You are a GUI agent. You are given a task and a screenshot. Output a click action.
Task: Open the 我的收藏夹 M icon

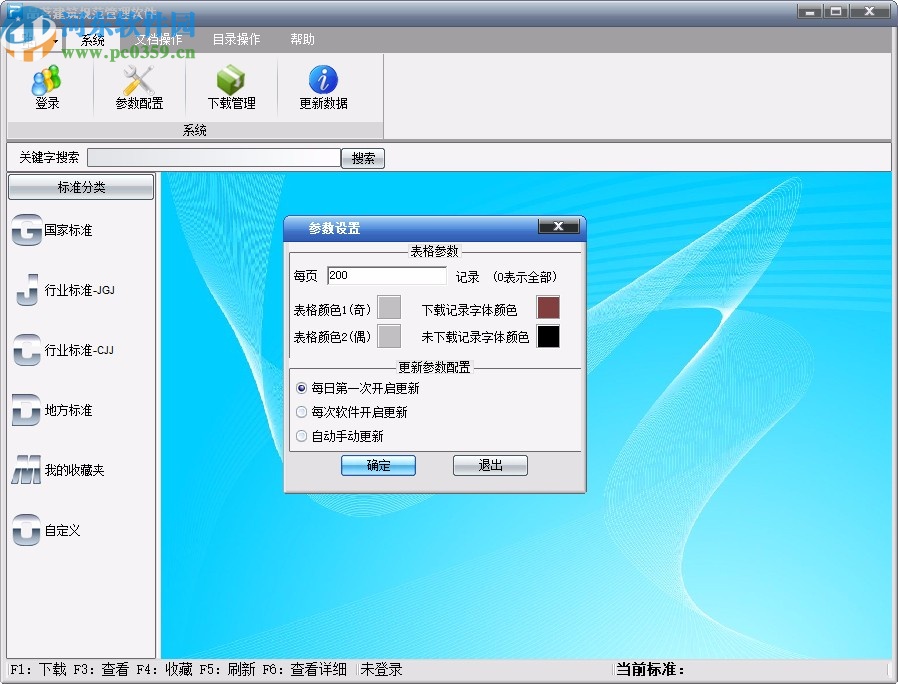[27, 470]
